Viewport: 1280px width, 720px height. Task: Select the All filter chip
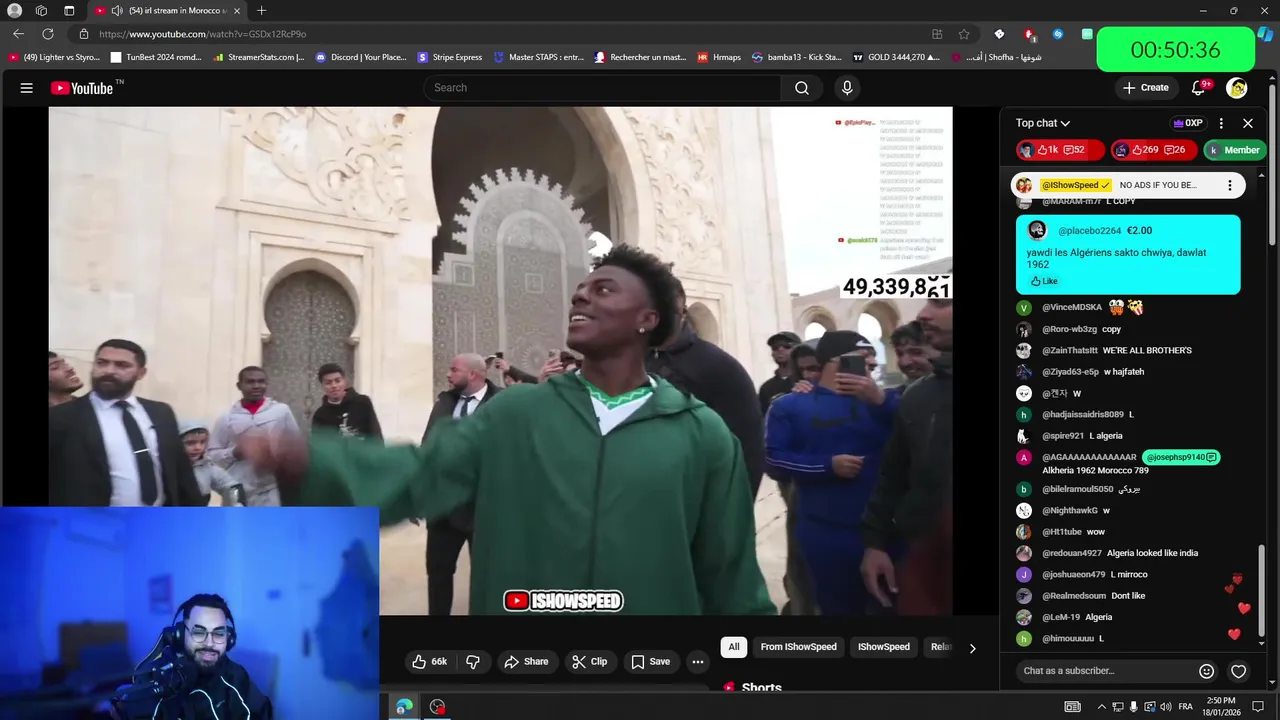coord(734,647)
